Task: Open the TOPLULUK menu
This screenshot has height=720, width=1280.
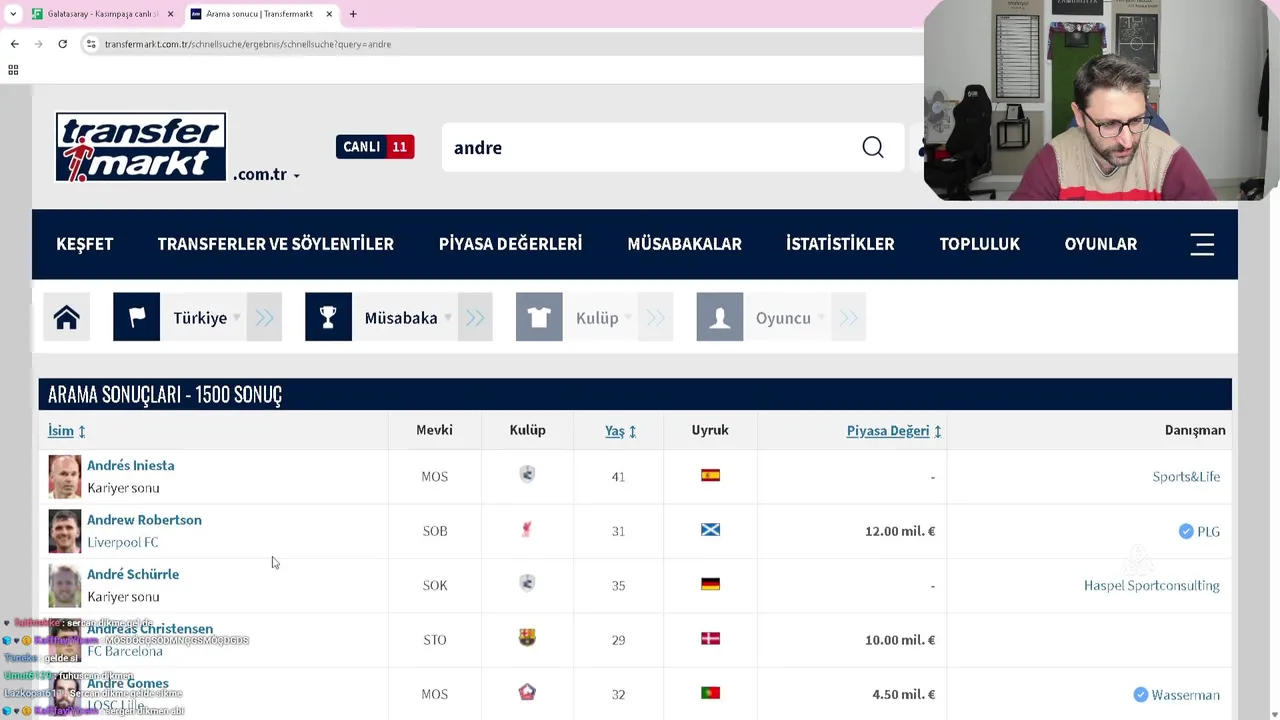Action: 980,244
